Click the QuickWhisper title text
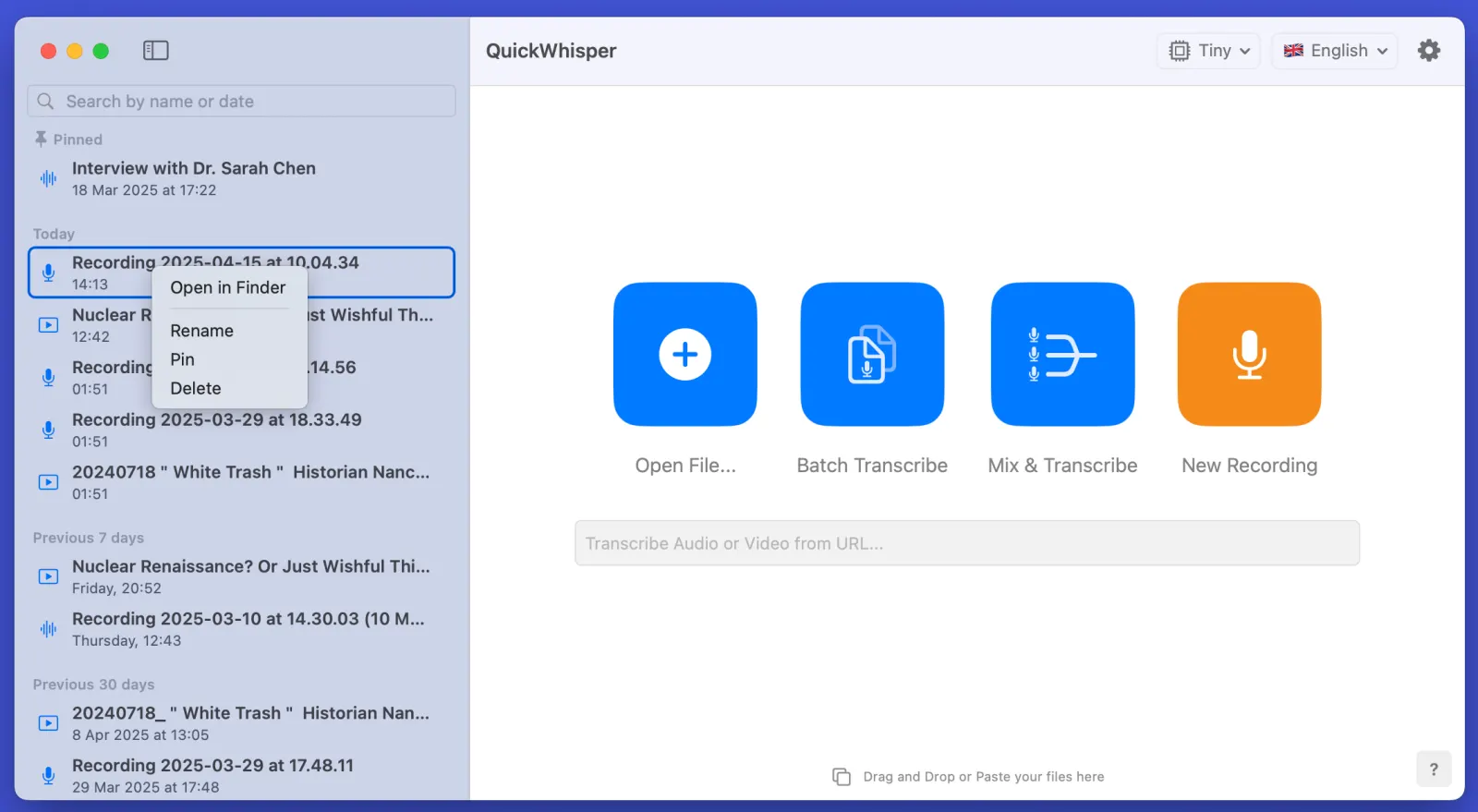The image size is (1478, 812). [551, 51]
